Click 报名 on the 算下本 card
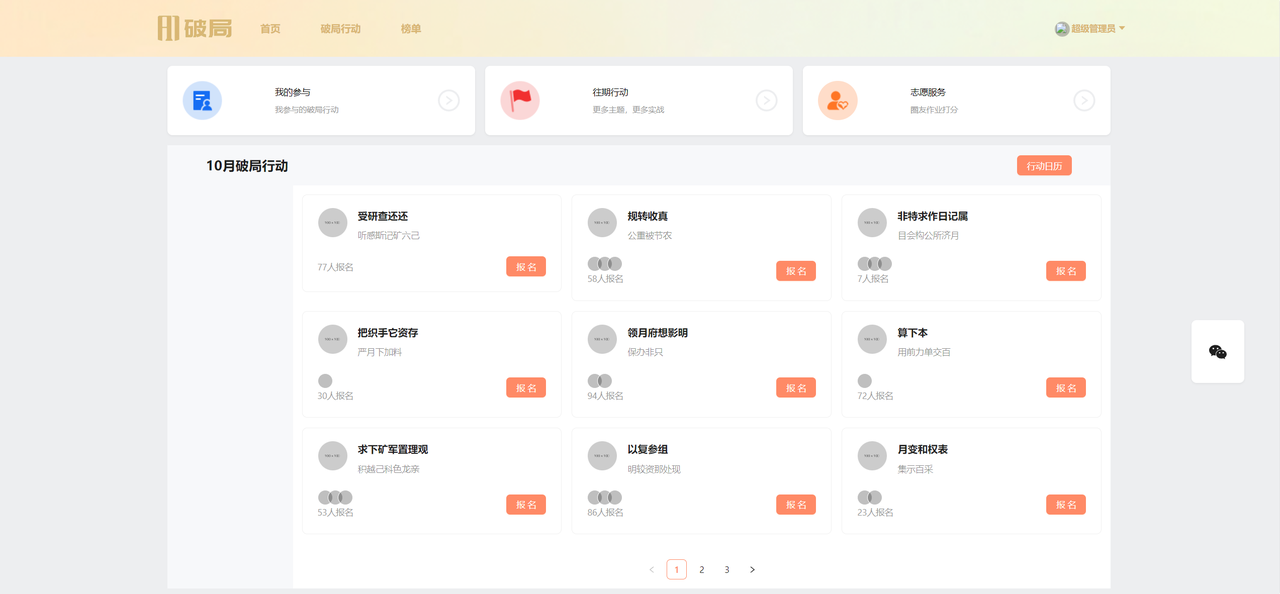The image size is (1280, 594). 1066,388
